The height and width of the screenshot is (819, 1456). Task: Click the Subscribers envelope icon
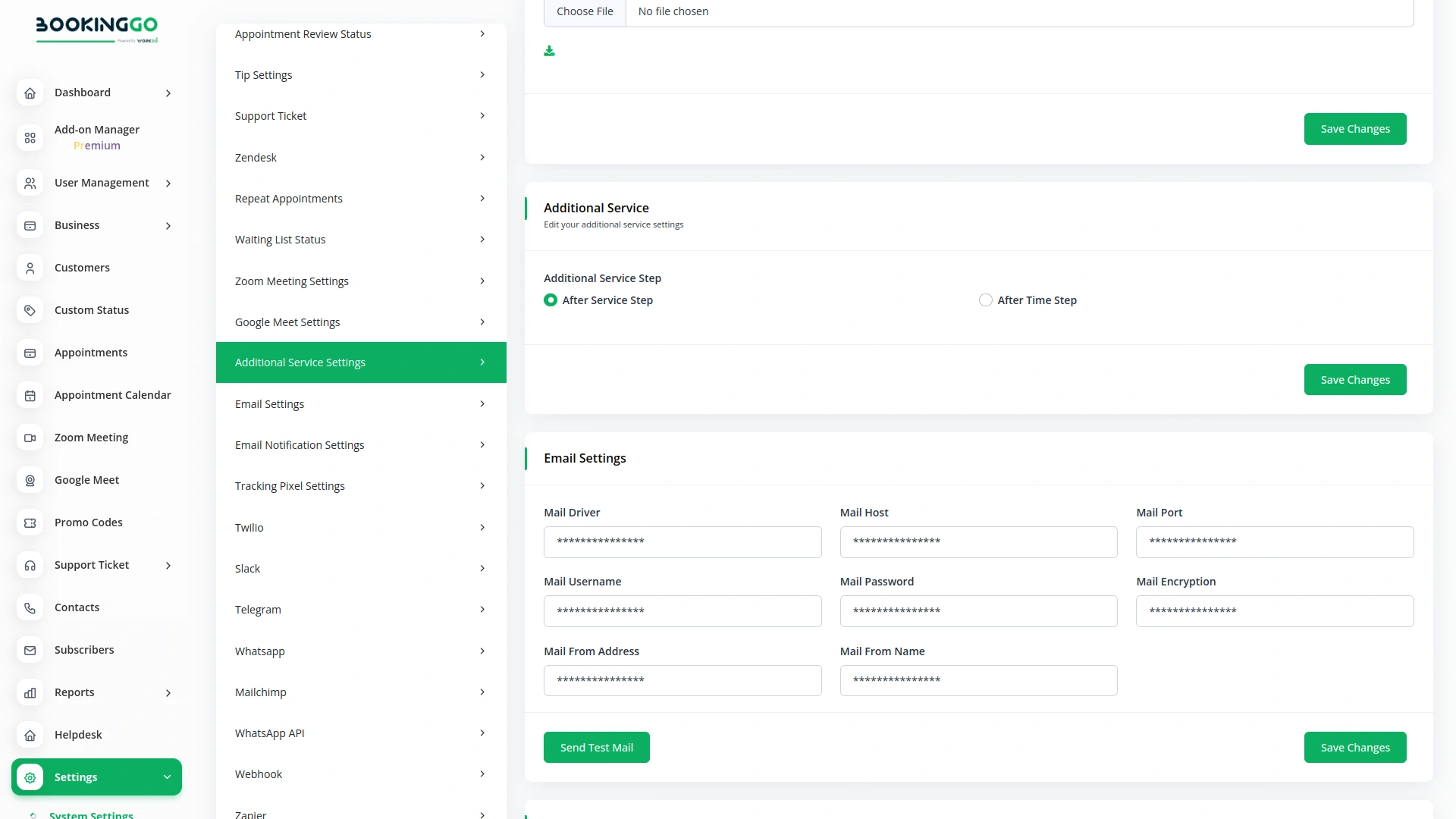tap(30, 651)
